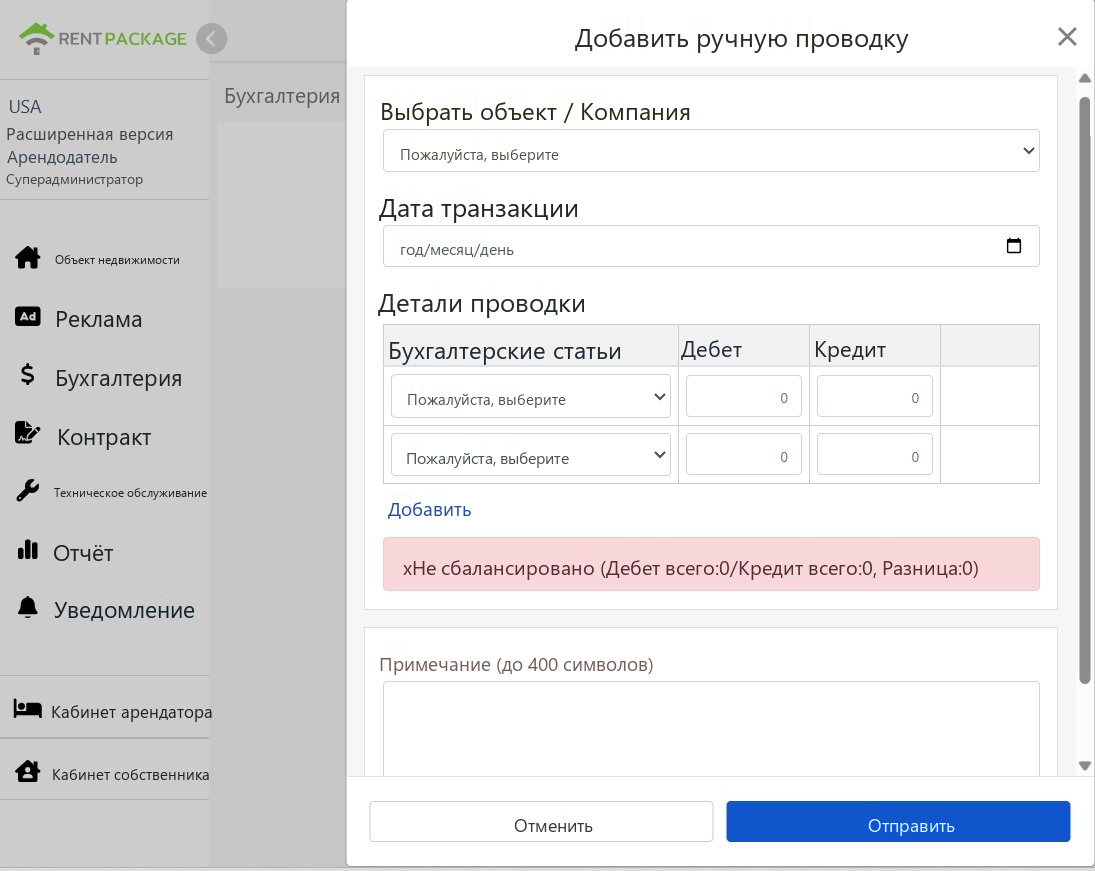
Task: Click the dialog vertical scrollbar thumb
Action: [x=1085, y=390]
